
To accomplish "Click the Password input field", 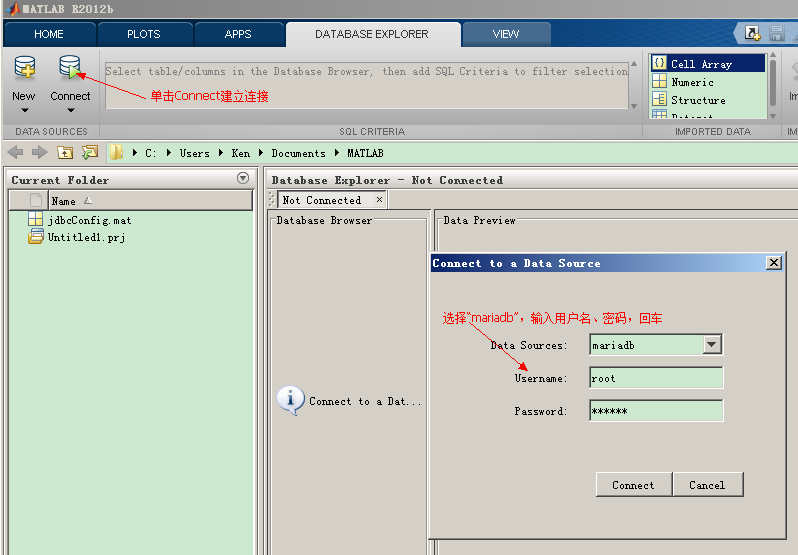I will [656, 411].
